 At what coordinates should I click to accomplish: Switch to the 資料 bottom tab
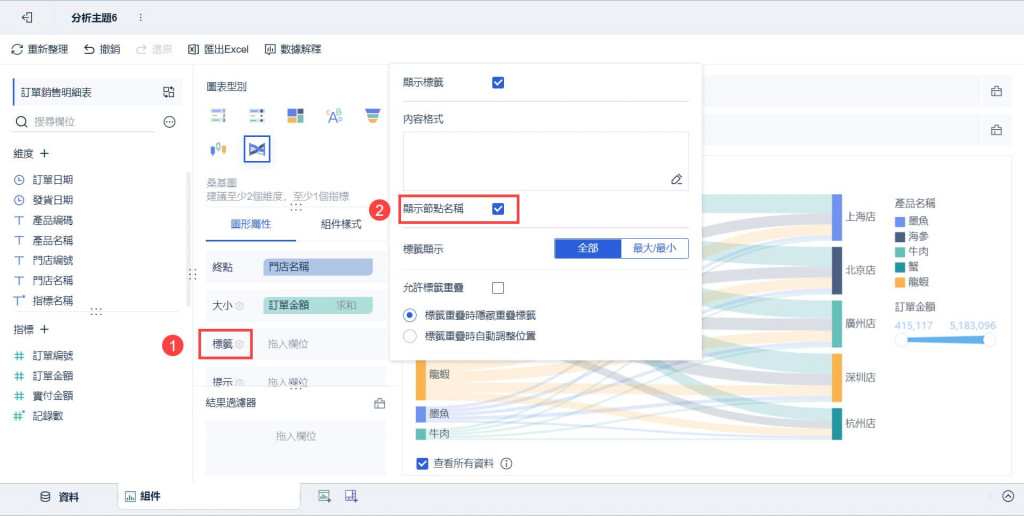pyautogui.click(x=59, y=497)
